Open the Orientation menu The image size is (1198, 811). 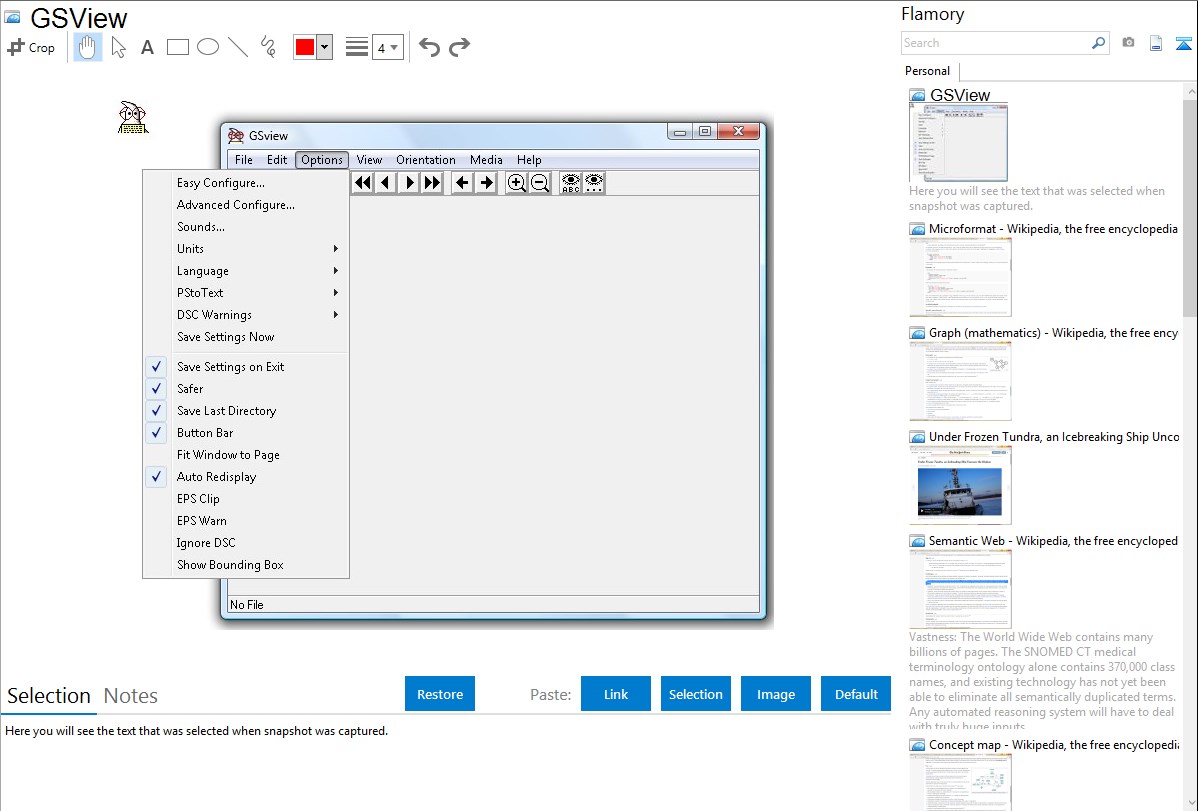pyautogui.click(x=426, y=160)
